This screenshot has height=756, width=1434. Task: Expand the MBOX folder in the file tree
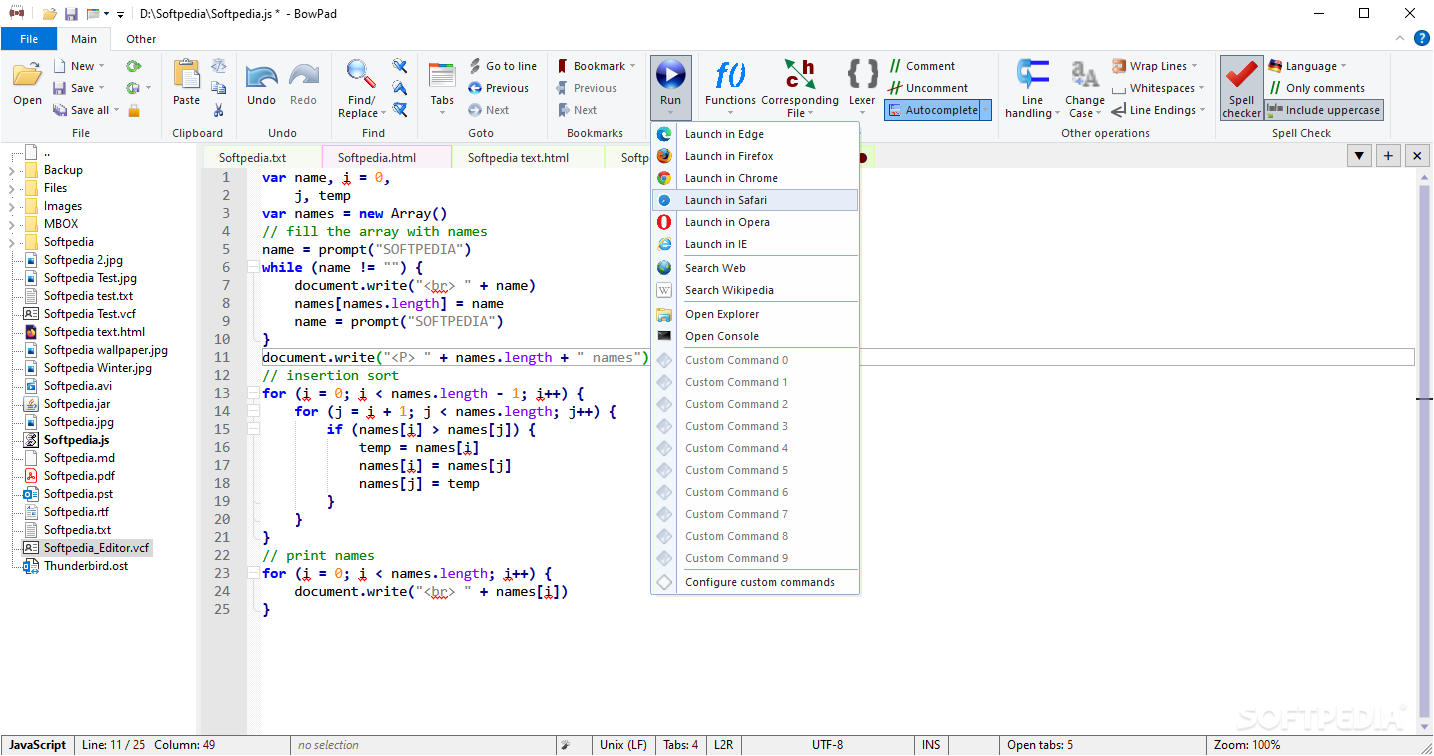click(12, 224)
